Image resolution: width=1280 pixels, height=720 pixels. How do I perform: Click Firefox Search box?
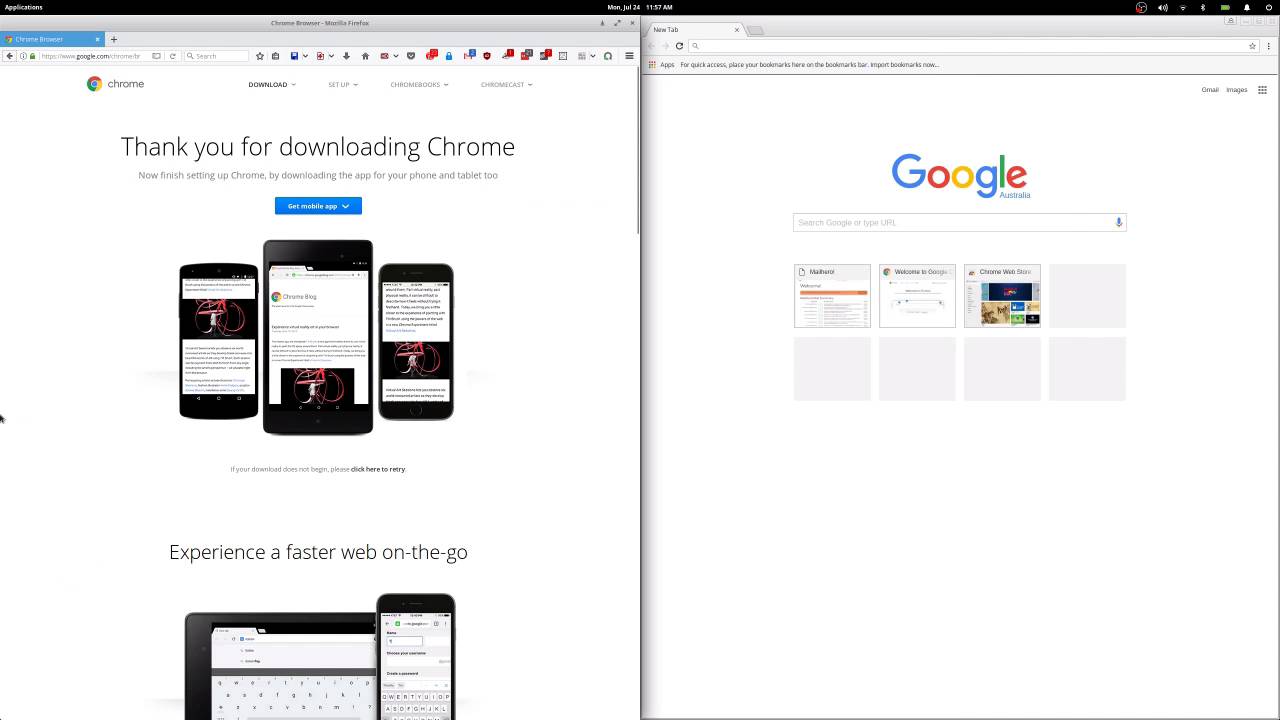[217, 56]
